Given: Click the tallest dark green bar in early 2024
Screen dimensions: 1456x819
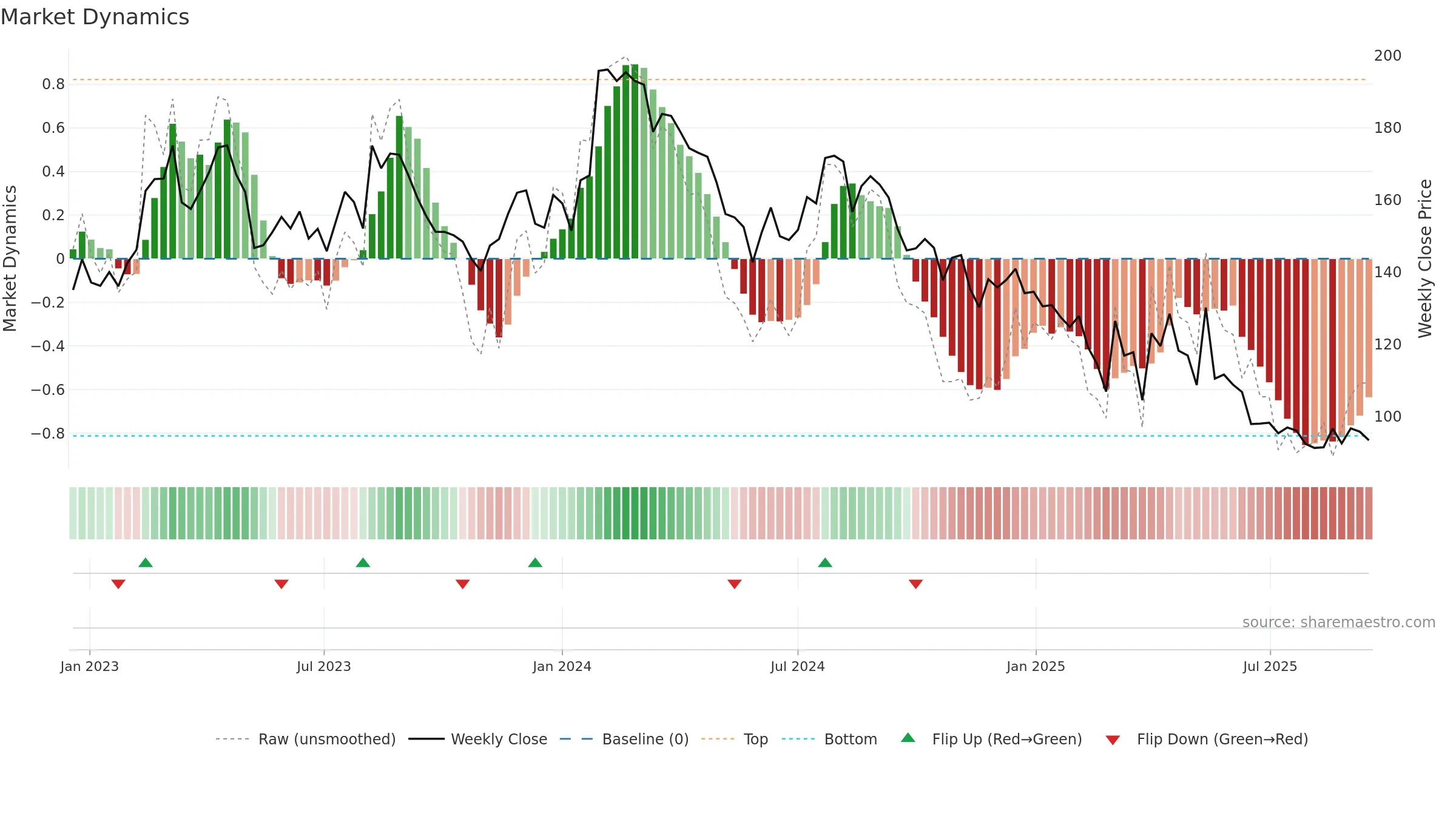Looking at the screenshot, I should 635,161.
